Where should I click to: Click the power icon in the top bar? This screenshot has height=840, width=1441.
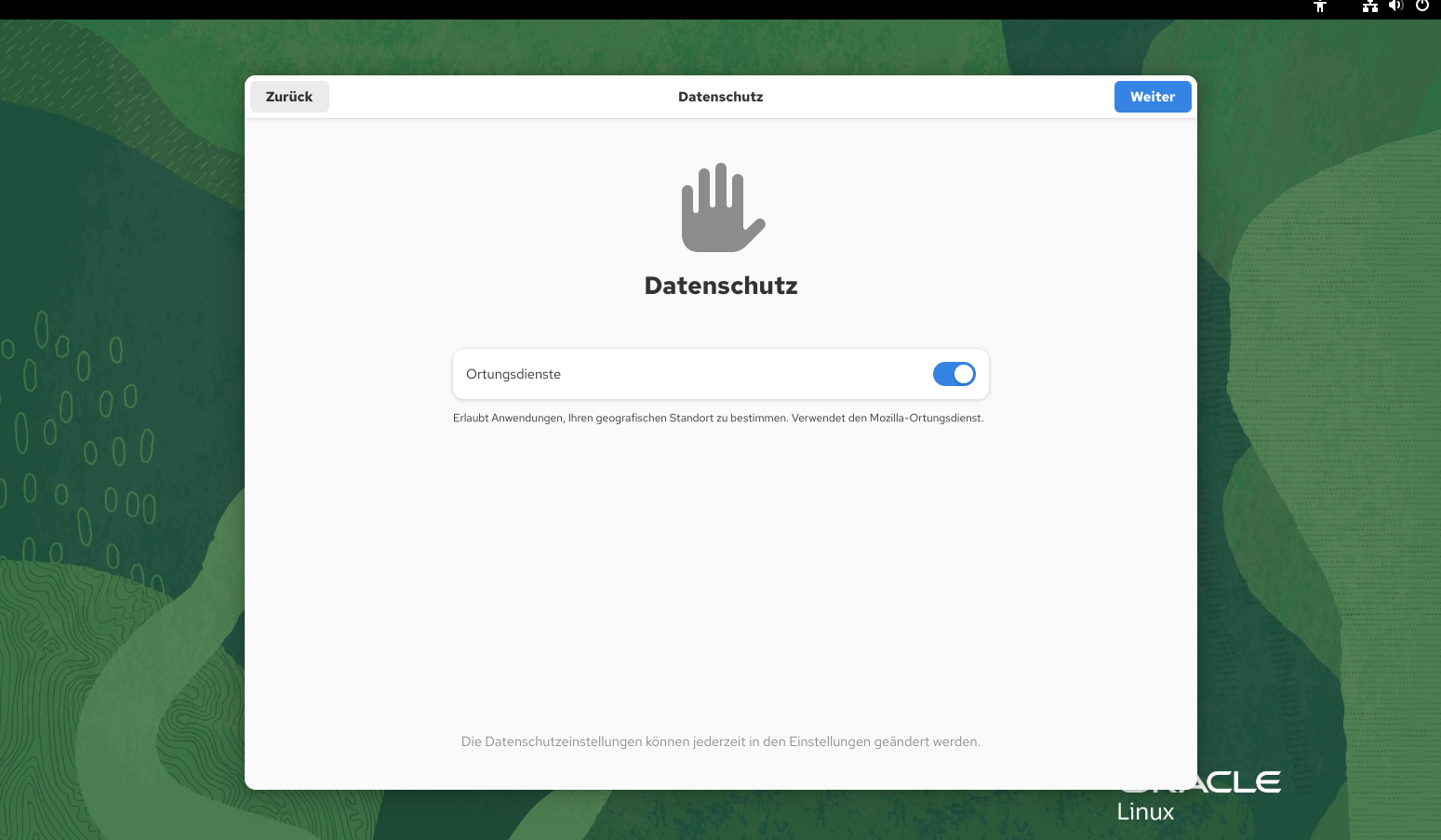(x=1422, y=7)
